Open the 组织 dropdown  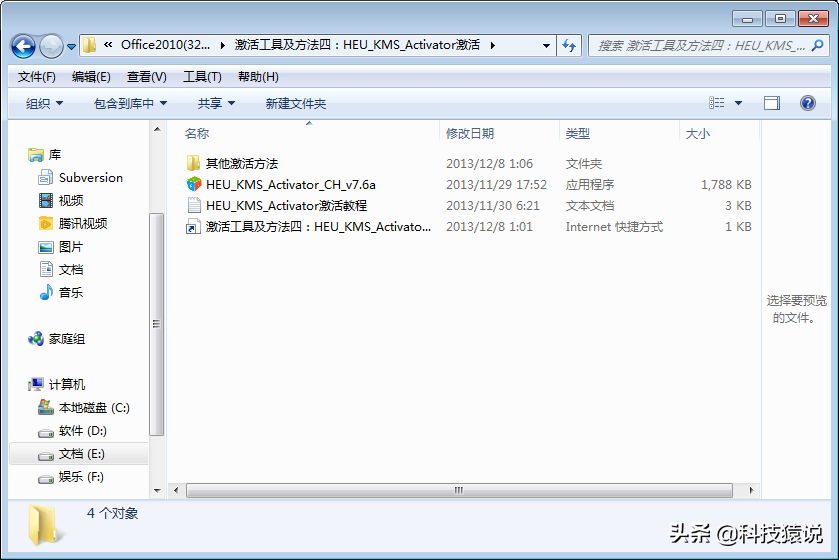tap(44, 103)
